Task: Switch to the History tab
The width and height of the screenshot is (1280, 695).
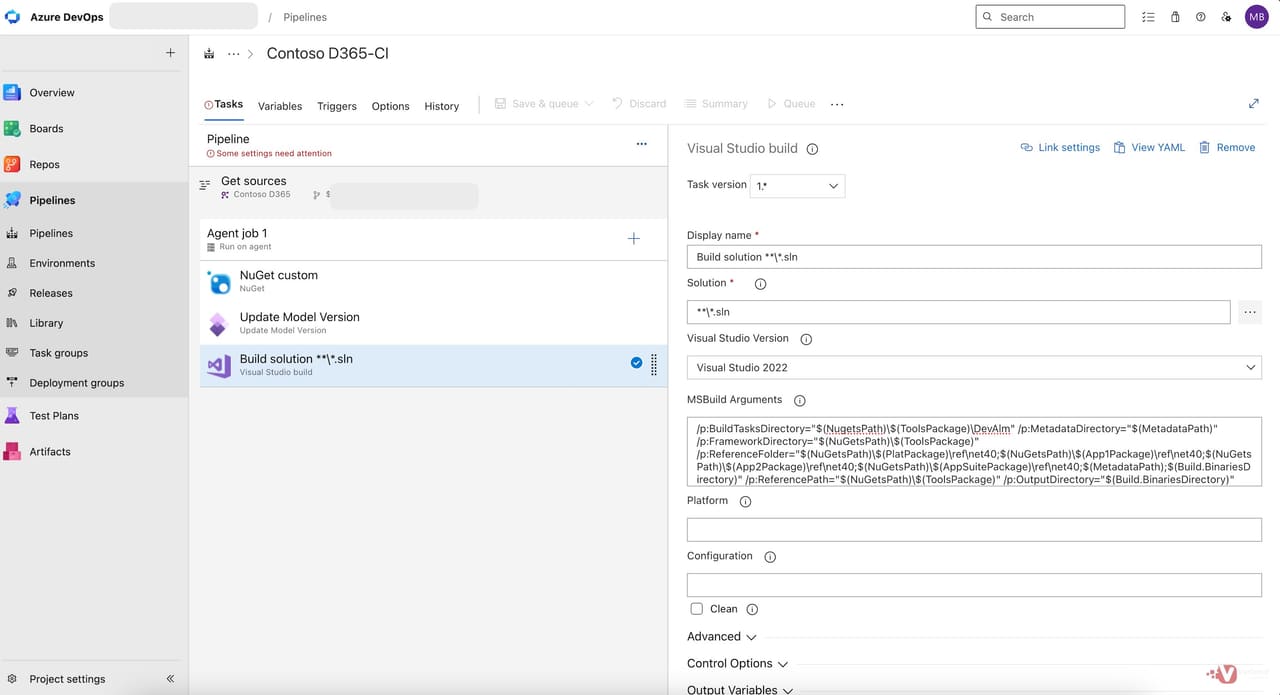Action: coord(441,106)
